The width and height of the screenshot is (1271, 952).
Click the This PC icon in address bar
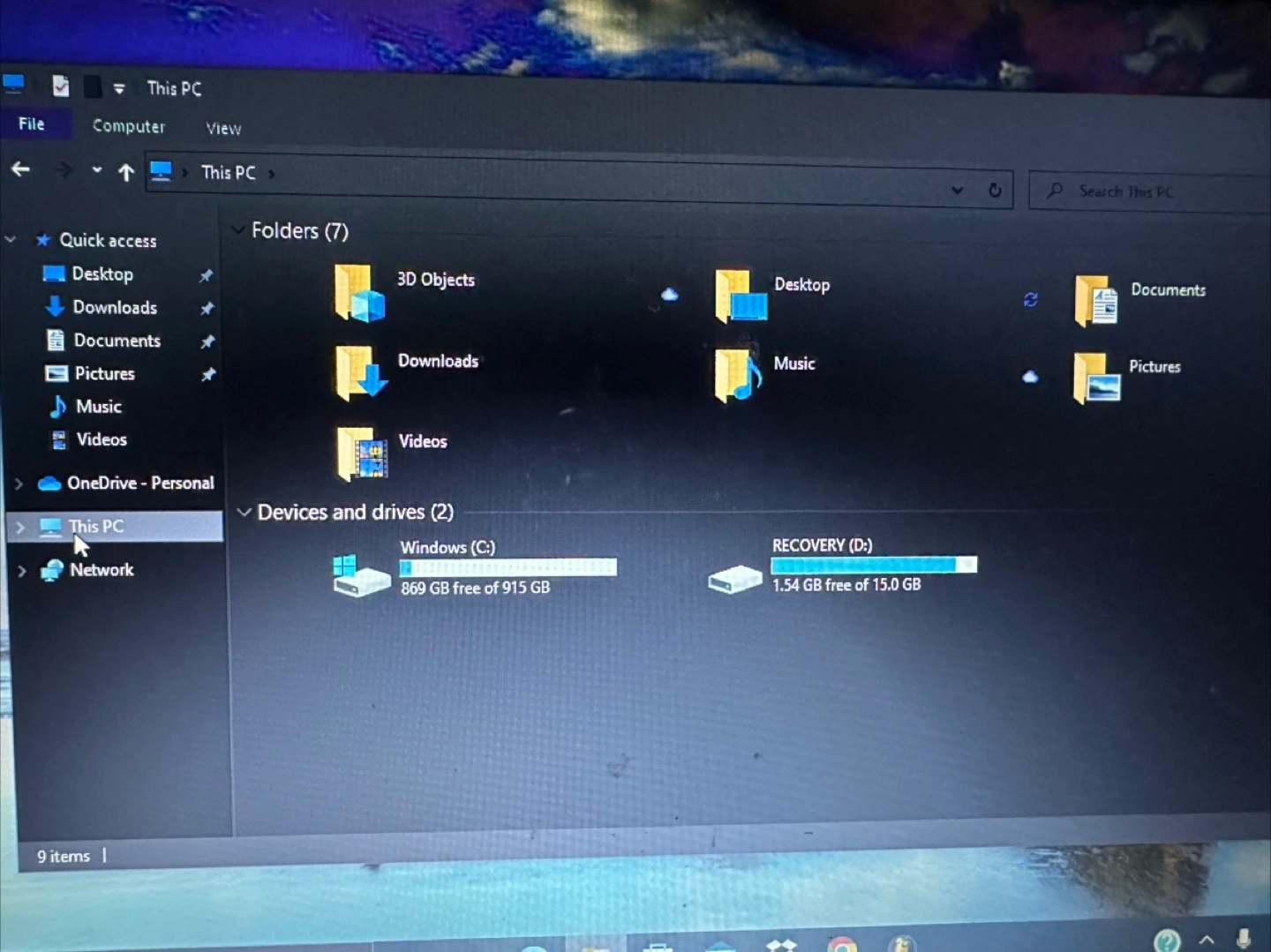pos(161,171)
